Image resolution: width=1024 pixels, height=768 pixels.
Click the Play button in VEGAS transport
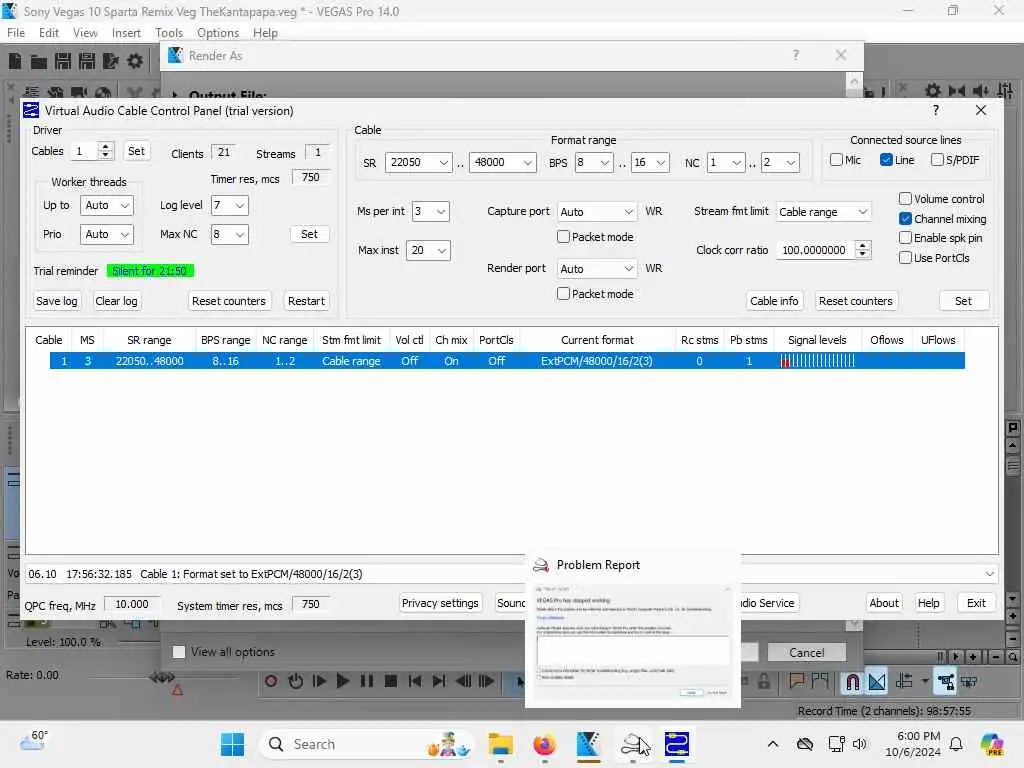click(343, 681)
